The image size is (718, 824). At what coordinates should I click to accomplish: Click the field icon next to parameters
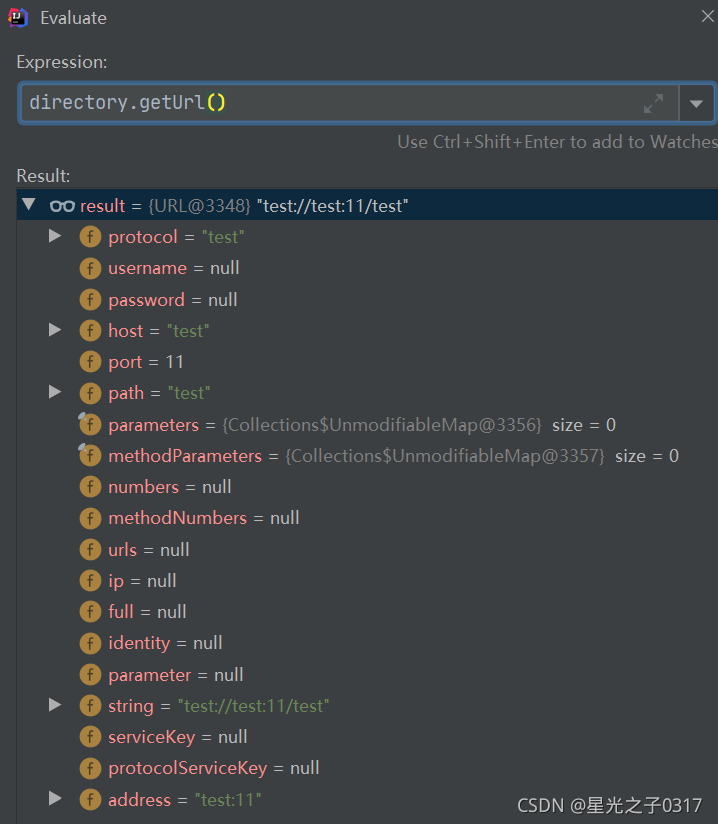coord(90,425)
